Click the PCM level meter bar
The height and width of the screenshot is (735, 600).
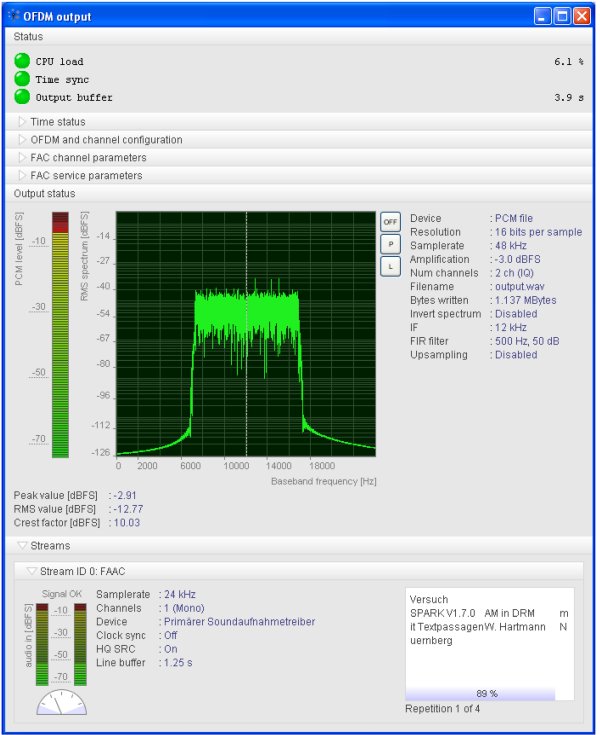[x=60, y=334]
